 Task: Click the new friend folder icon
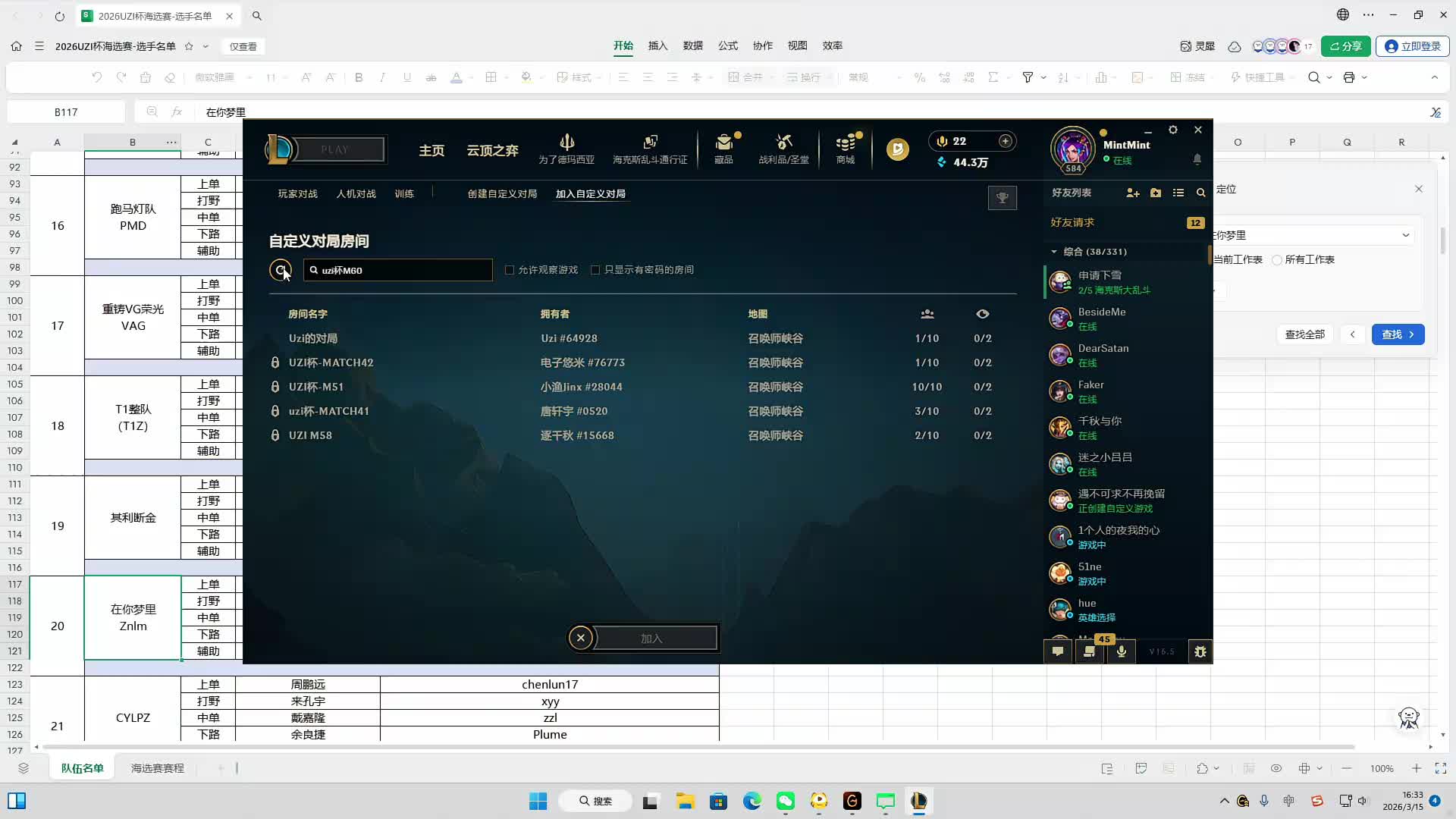point(1156,193)
